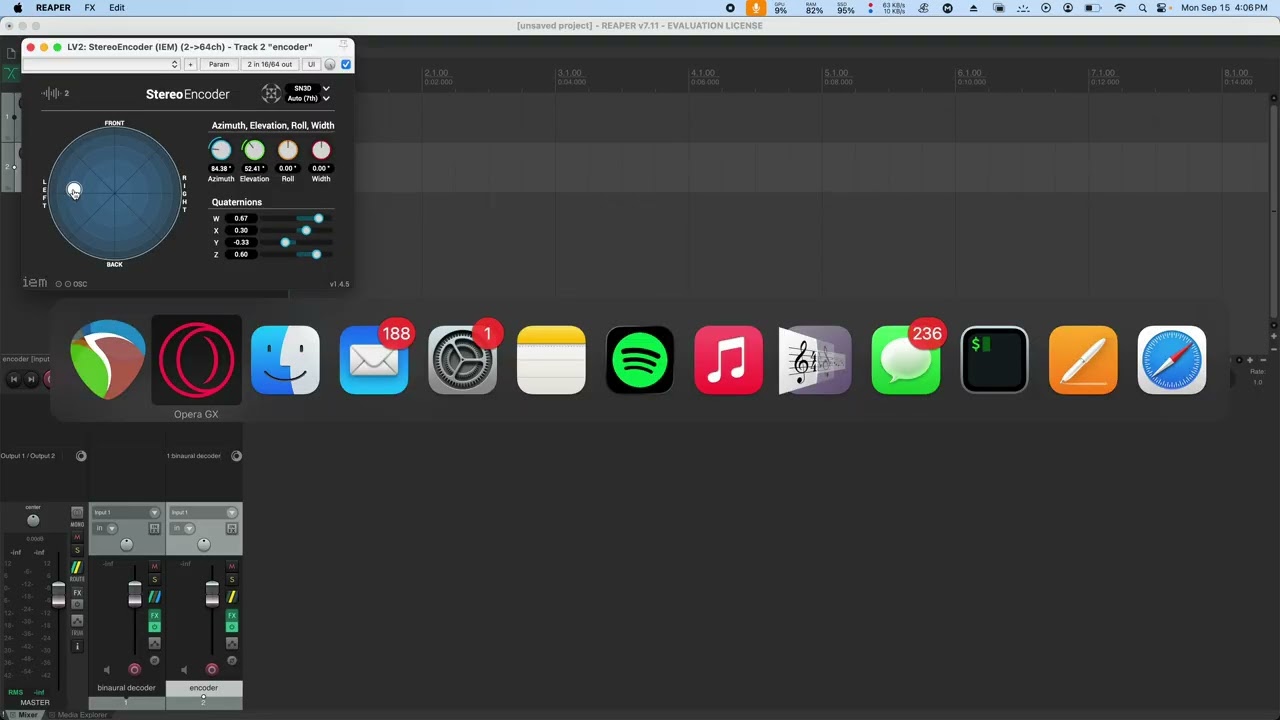1280x720 pixels.
Task: Switch to Mixer tab
Action: (27, 714)
